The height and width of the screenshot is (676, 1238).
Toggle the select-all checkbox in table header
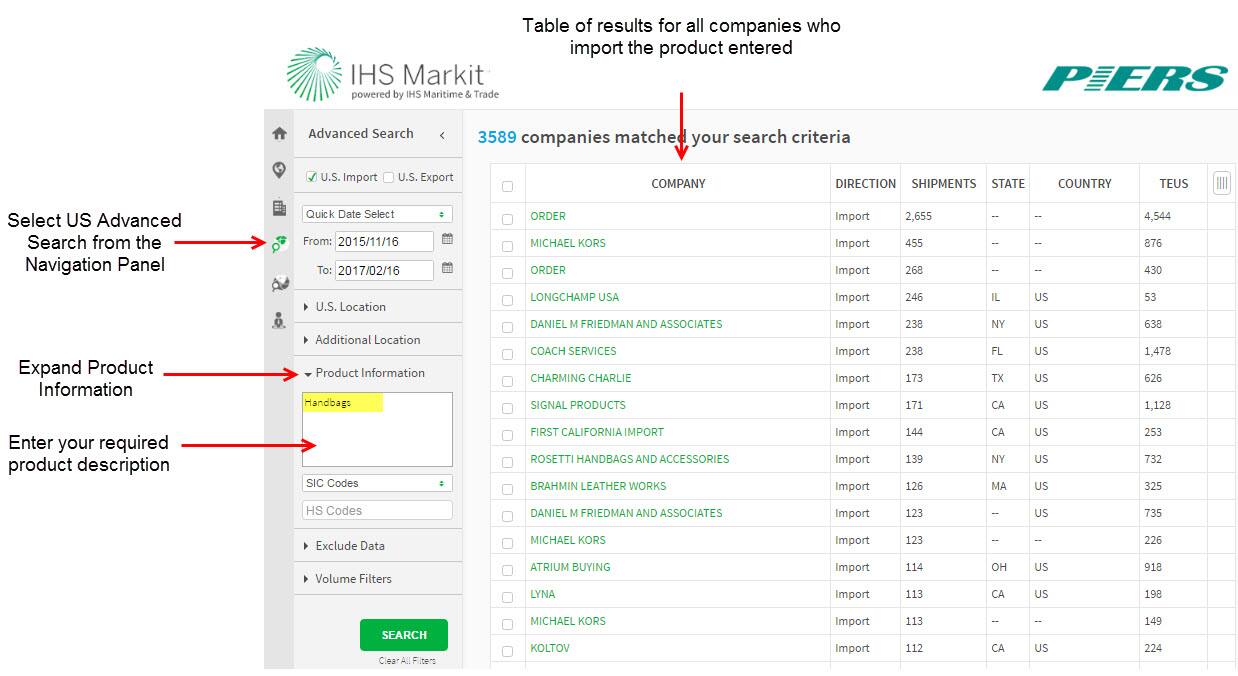(507, 186)
